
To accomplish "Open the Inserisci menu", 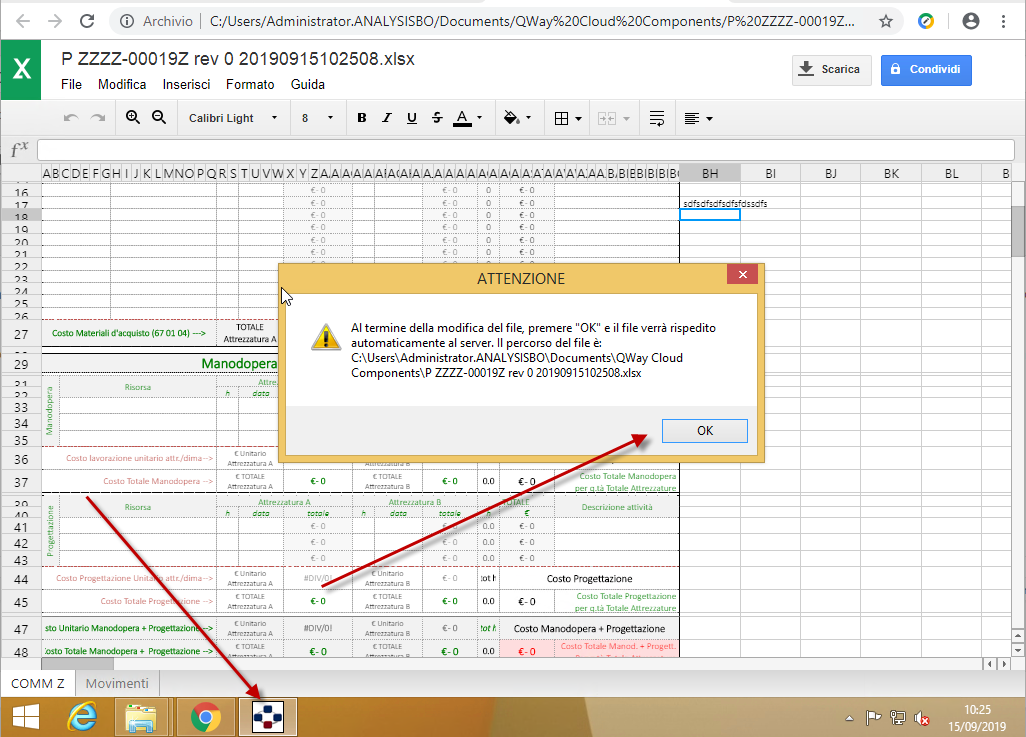I will [x=186, y=85].
